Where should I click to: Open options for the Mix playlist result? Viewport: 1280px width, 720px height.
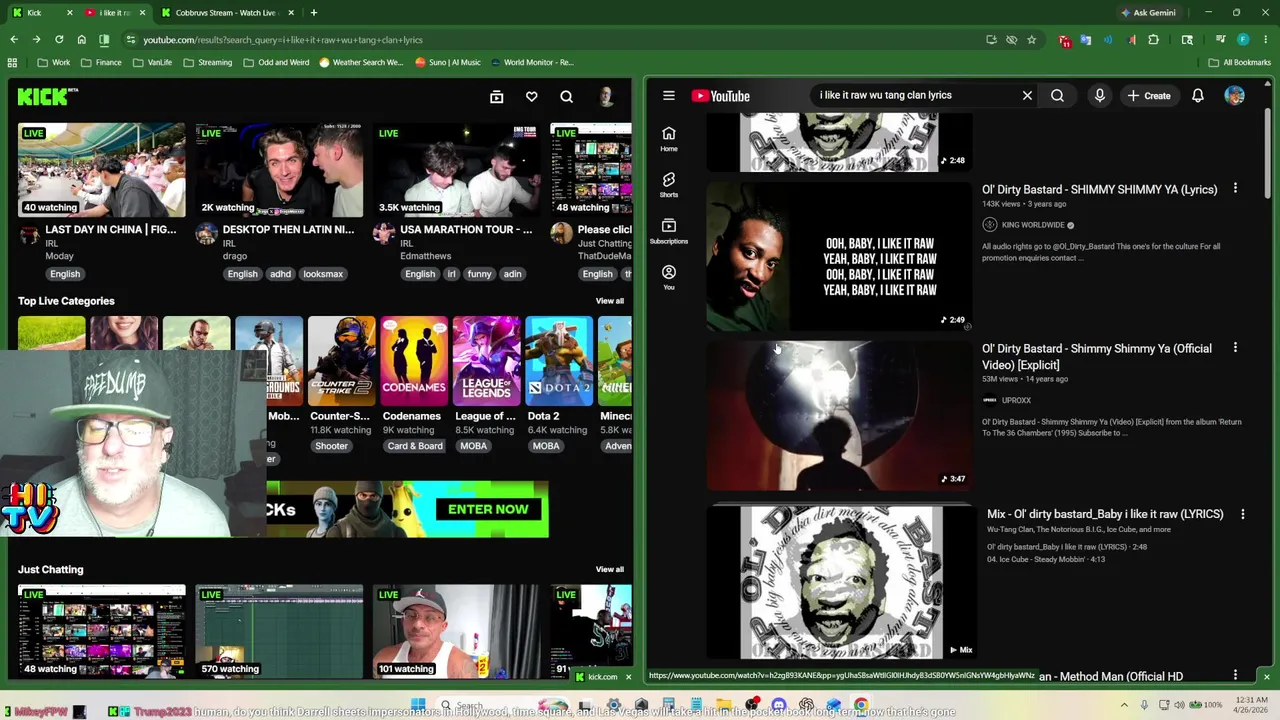(1242, 513)
